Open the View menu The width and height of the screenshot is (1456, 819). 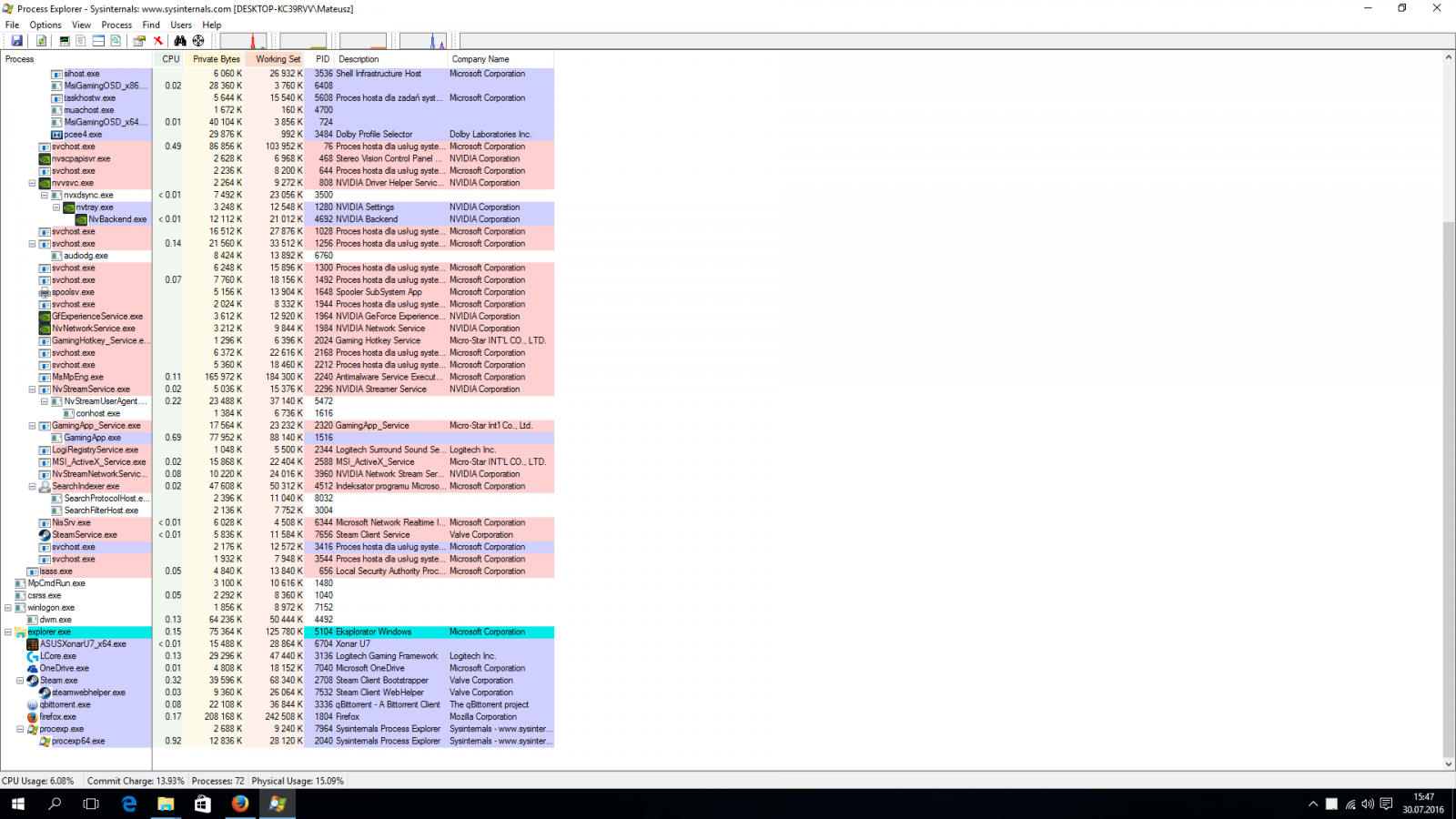click(x=81, y=25)
